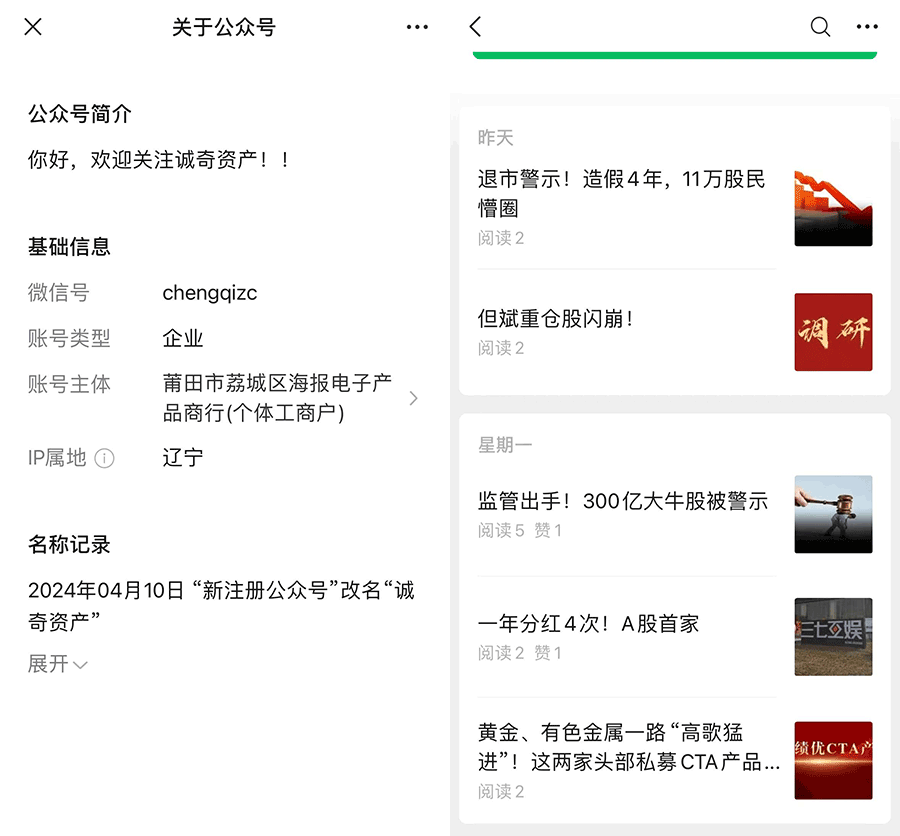This screenshot has height=836, width=900.
Task: Open article 退市警示！造假4年，11万股民懵圈
Action: click(621, 193)
